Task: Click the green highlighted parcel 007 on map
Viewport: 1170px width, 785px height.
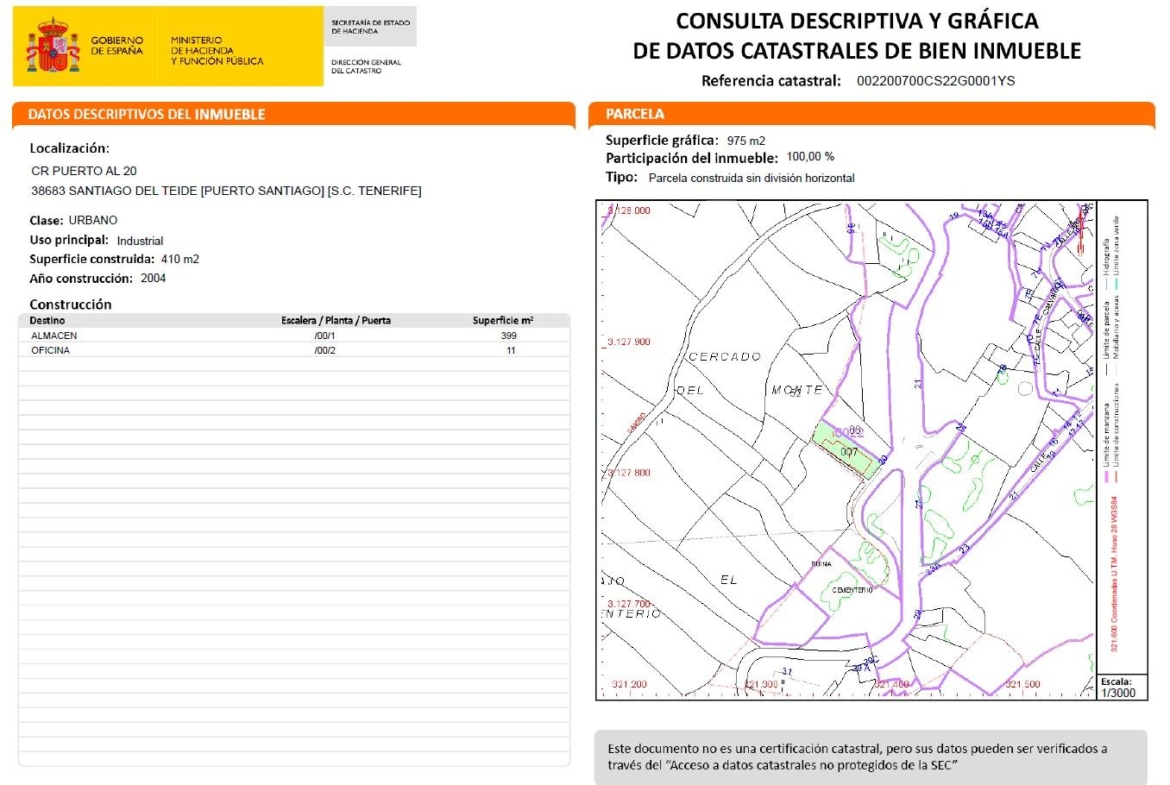Action: coord(849,448)
